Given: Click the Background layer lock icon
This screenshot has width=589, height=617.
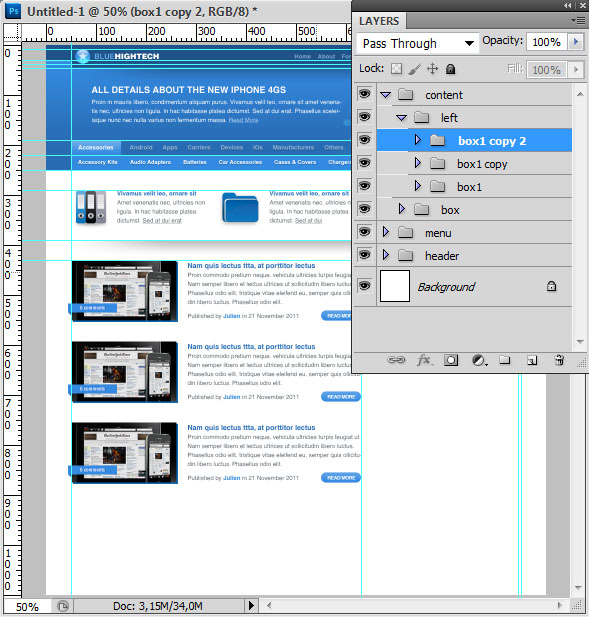Looking at the screenshot, I should [x=551, y=286].
